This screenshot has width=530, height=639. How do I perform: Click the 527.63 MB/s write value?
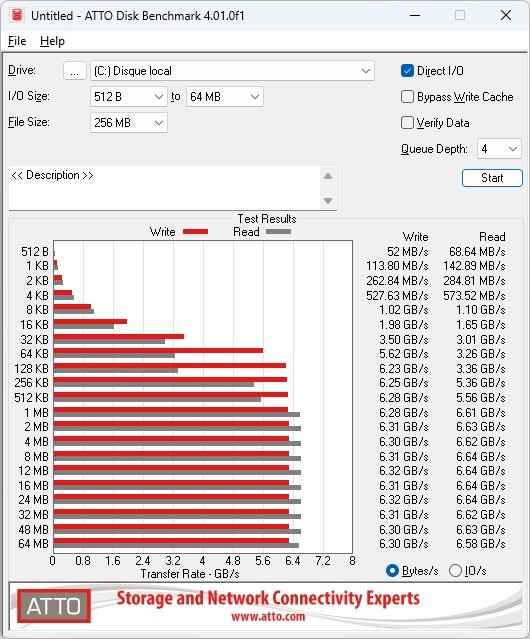397,295
